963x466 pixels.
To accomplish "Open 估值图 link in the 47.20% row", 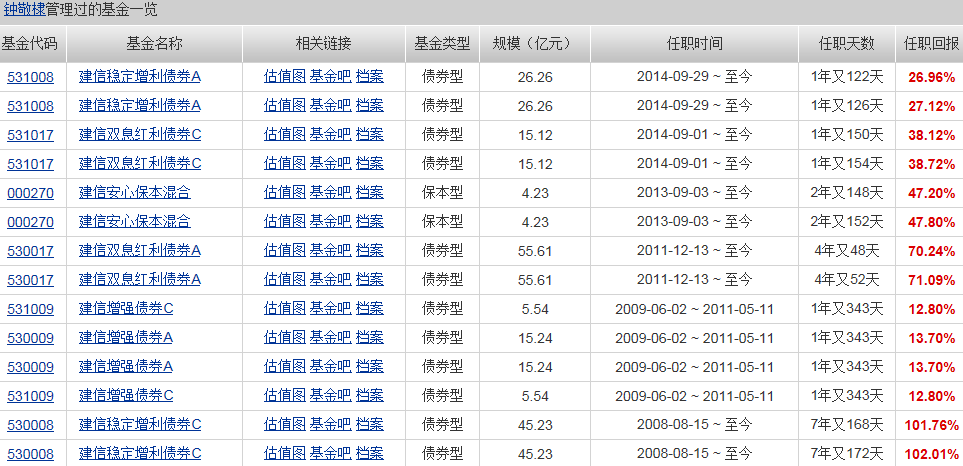I will (x=284, y=193).
